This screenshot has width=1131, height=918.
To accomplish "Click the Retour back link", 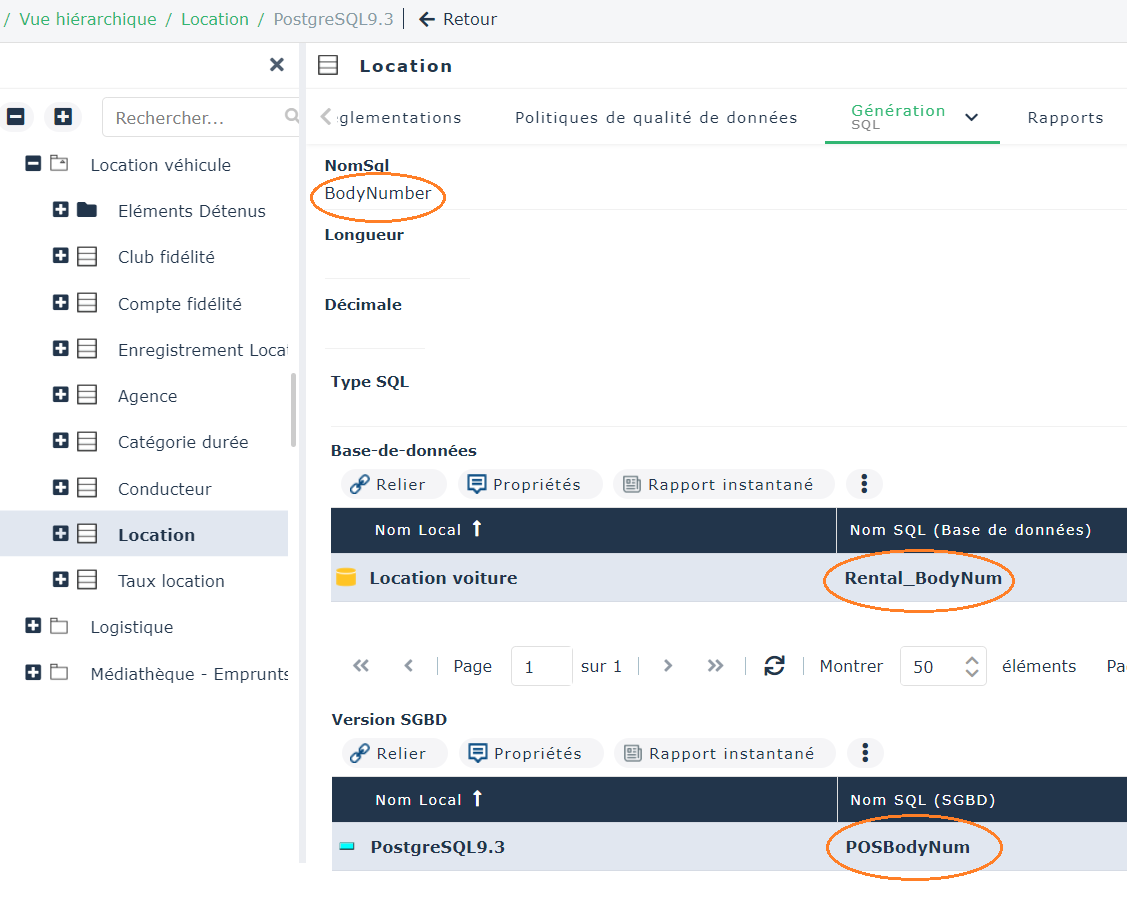I will point(458,19).
